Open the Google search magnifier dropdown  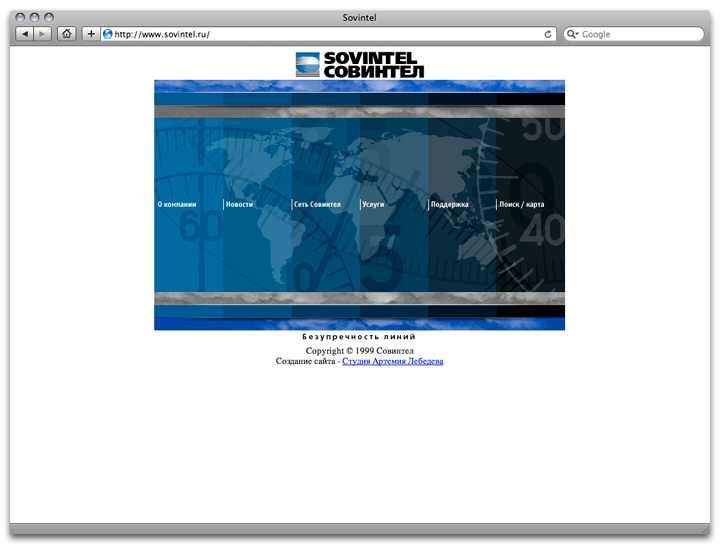(573, 34)
